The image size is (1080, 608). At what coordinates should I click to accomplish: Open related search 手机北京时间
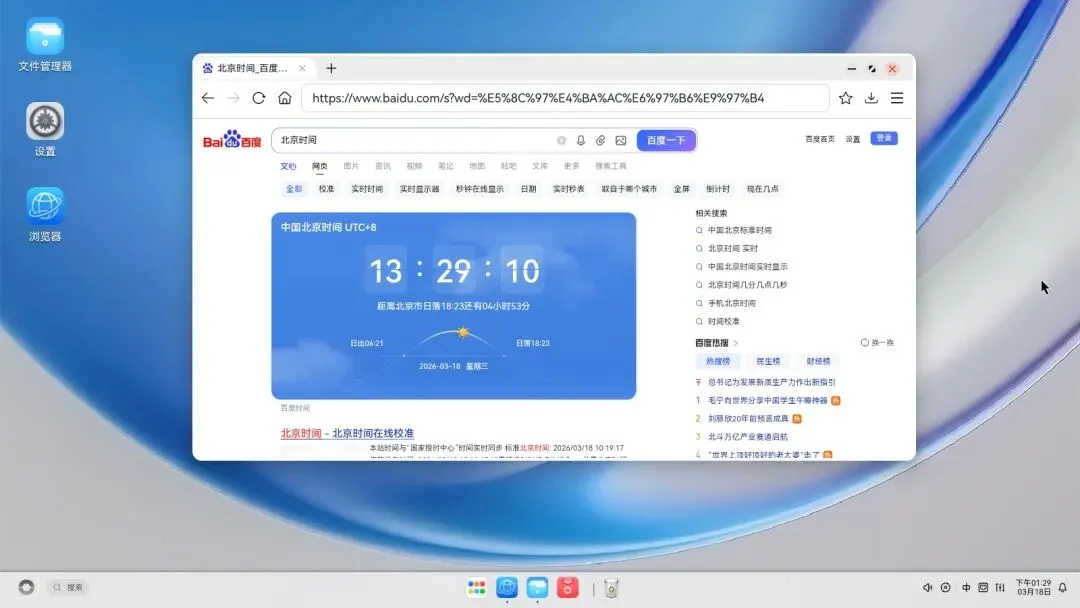[x=731, y=303]
